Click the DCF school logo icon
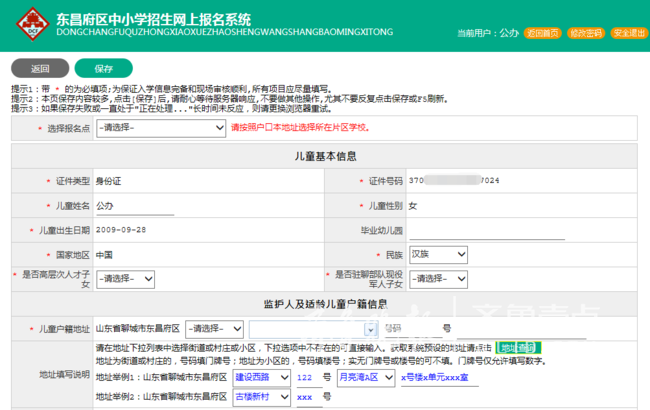Screen dimensions: 650x410 coord(32,24)
